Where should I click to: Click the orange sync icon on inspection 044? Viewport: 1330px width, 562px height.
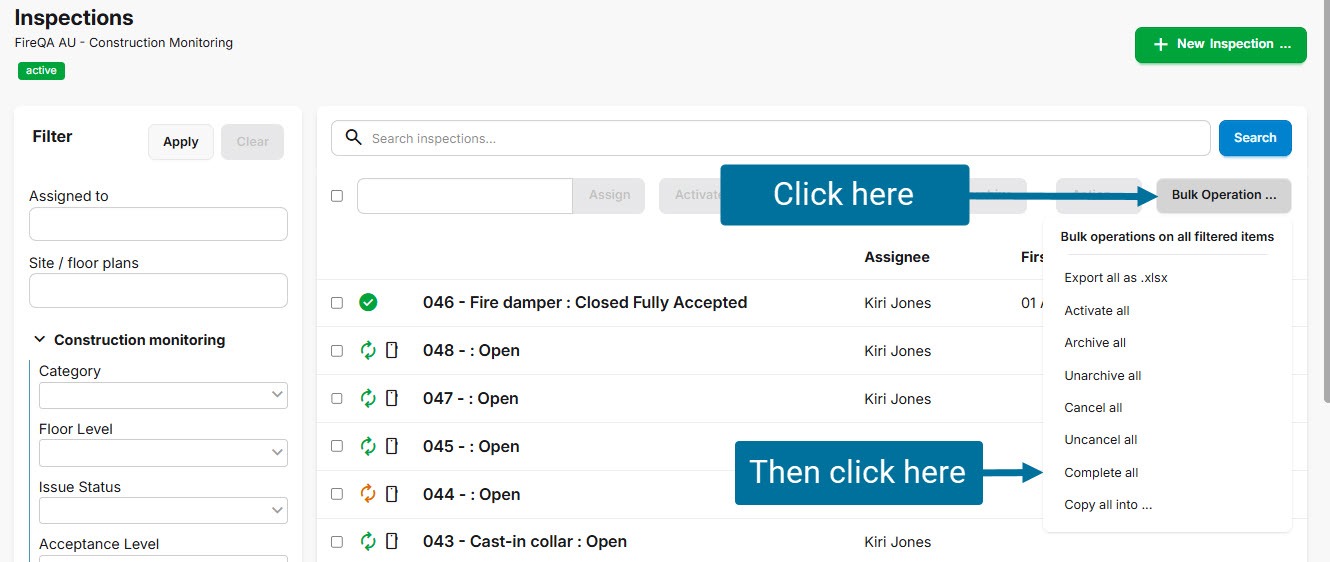pyautogui.click(x=368, y=494)
